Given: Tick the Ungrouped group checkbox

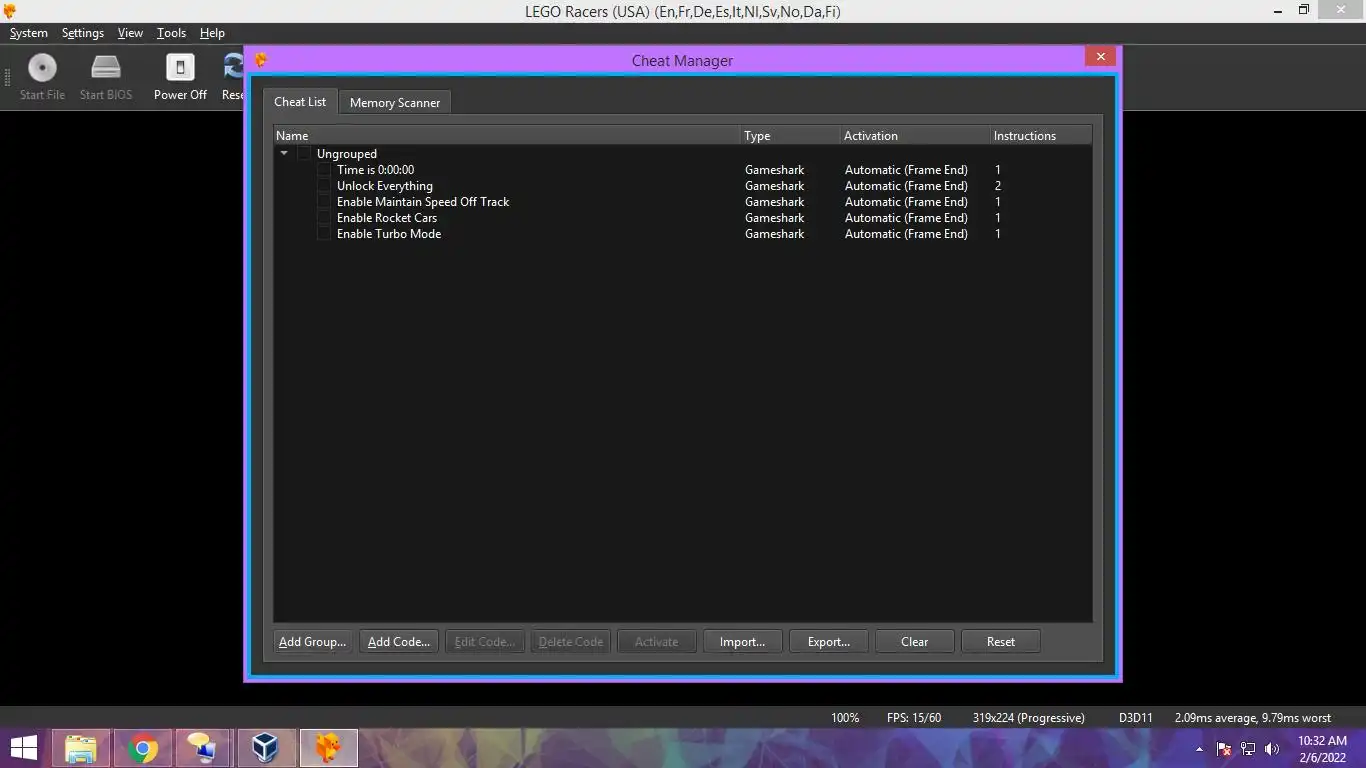Looking at the screenshot, I should (x=304, y=154).
